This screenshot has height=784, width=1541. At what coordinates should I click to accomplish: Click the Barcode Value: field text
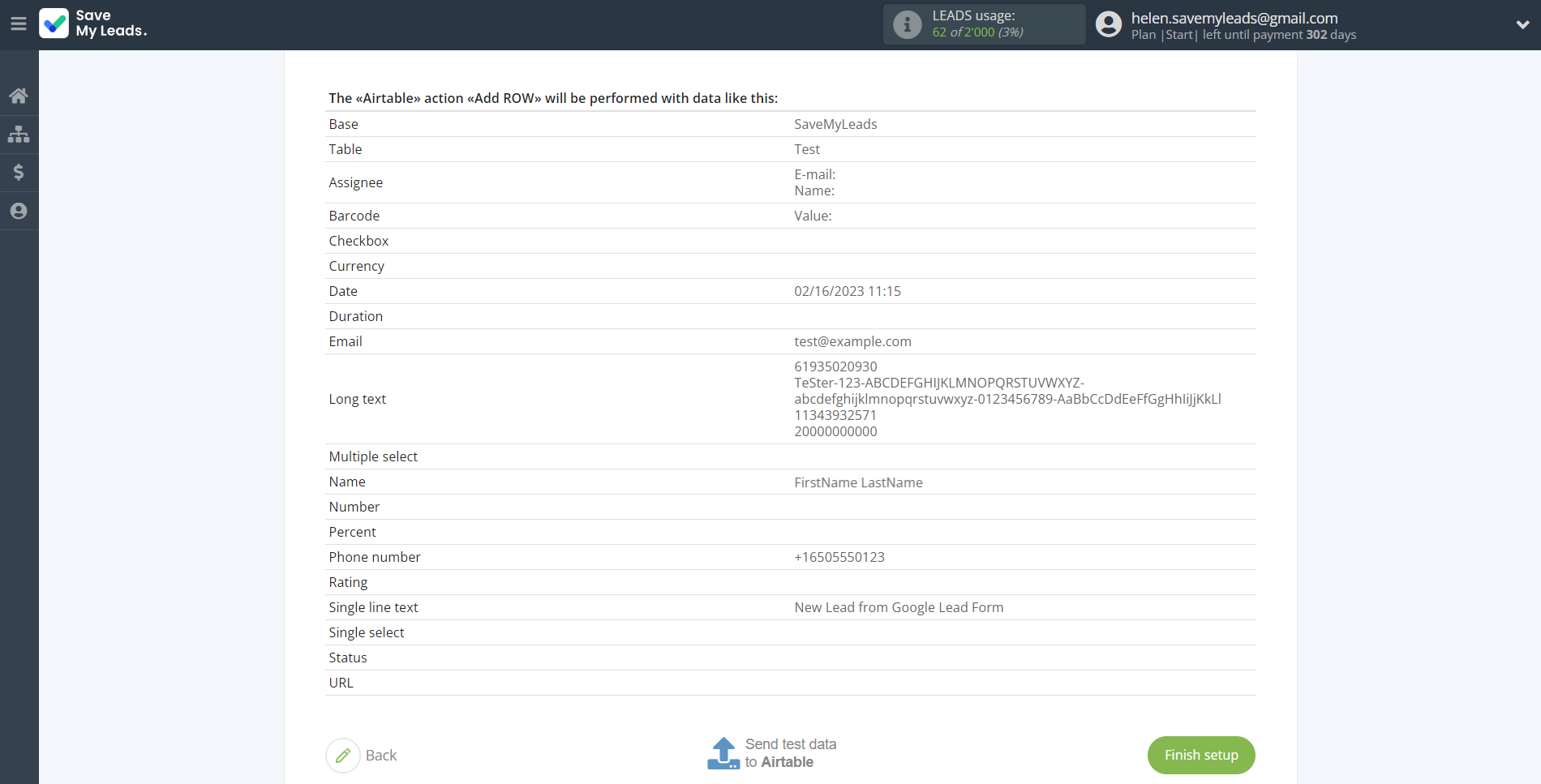click(x=813, y=216)
